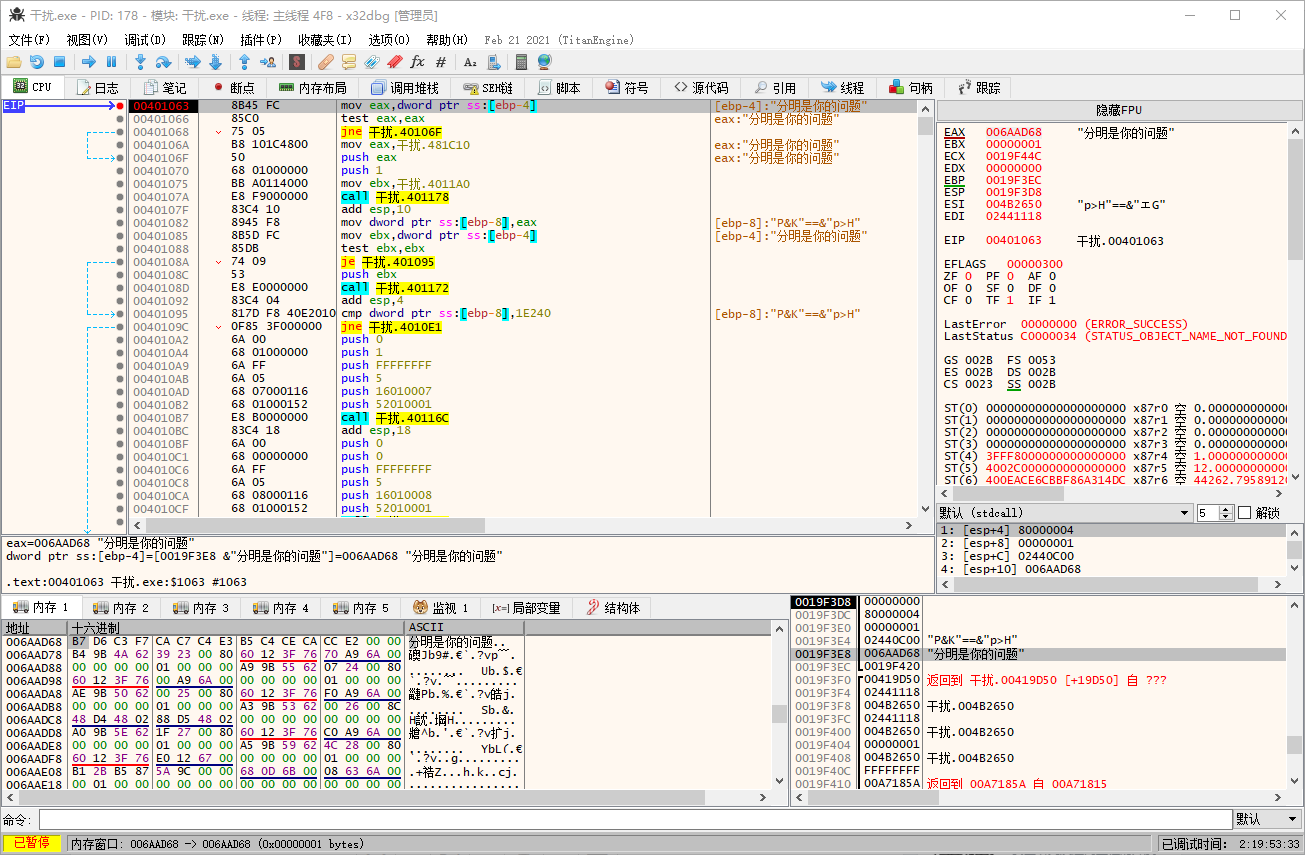Select the 内存 2 dump tab
This screenshot has height=855, width=1305.
point(121,608)
